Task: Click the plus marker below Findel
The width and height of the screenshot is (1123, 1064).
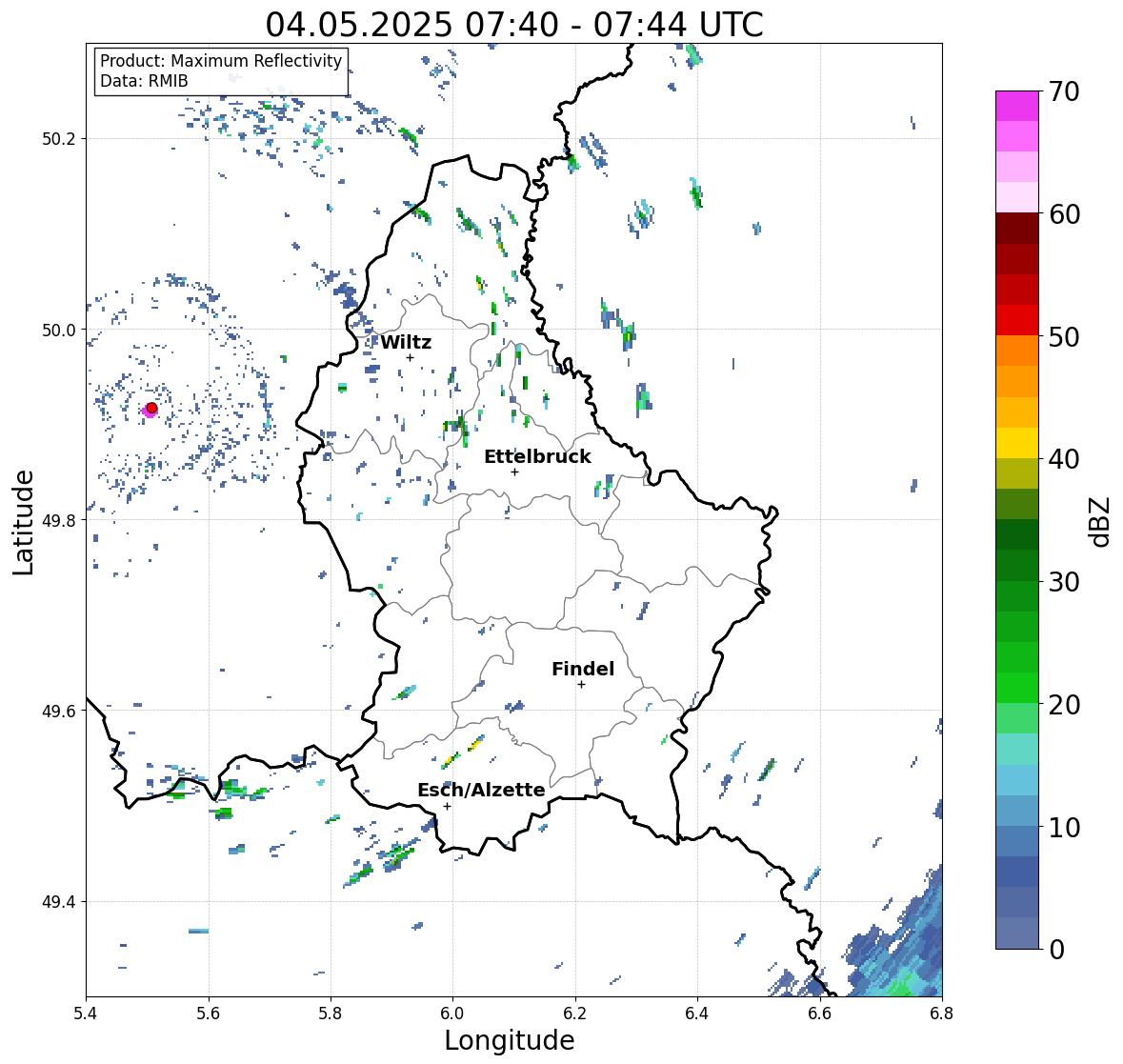Action: pos(581,685)
